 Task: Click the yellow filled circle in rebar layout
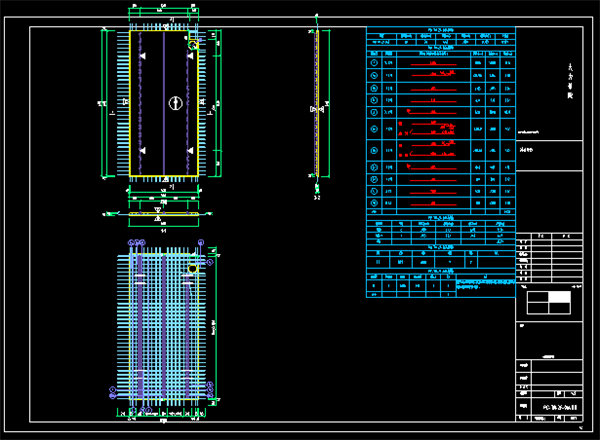point(192,269)
